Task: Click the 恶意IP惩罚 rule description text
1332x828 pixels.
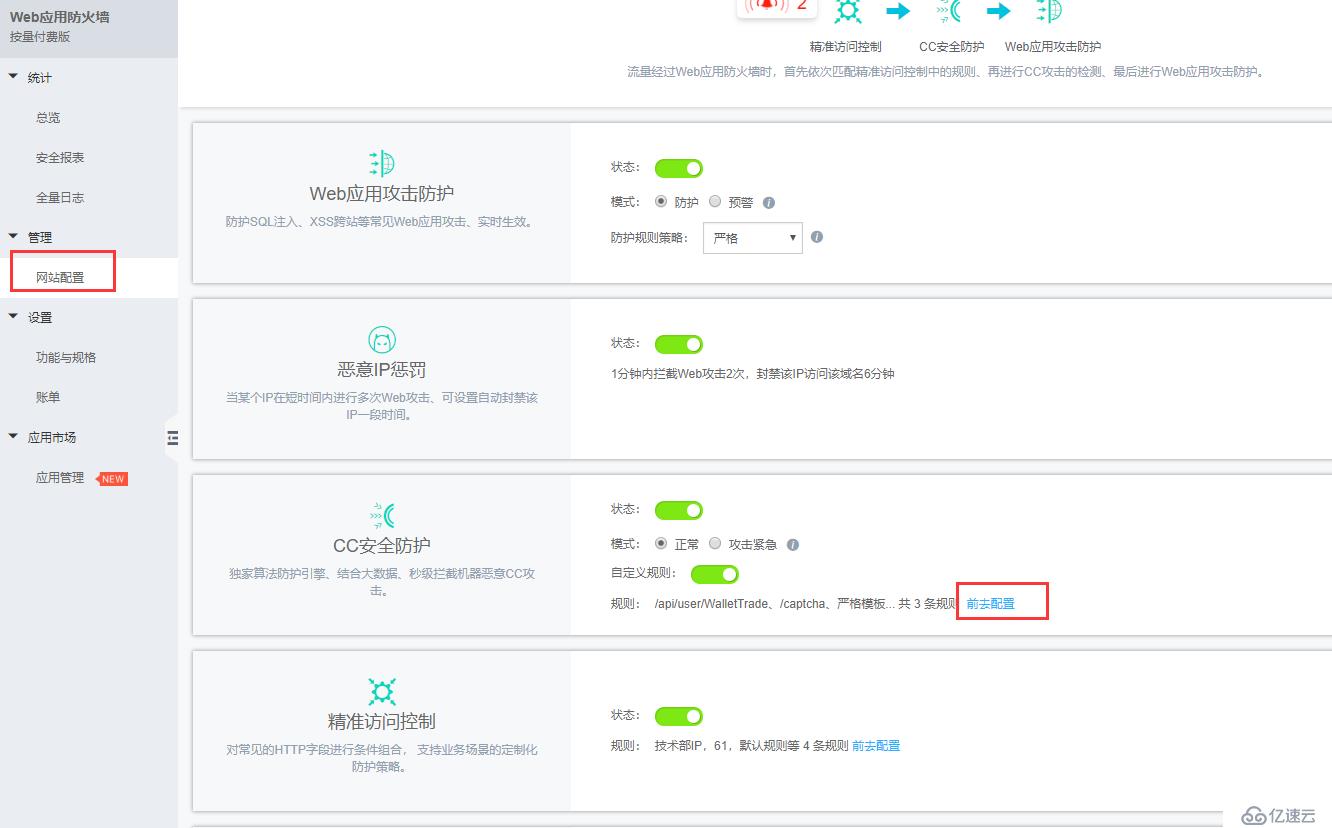Action: coord(752,374)
